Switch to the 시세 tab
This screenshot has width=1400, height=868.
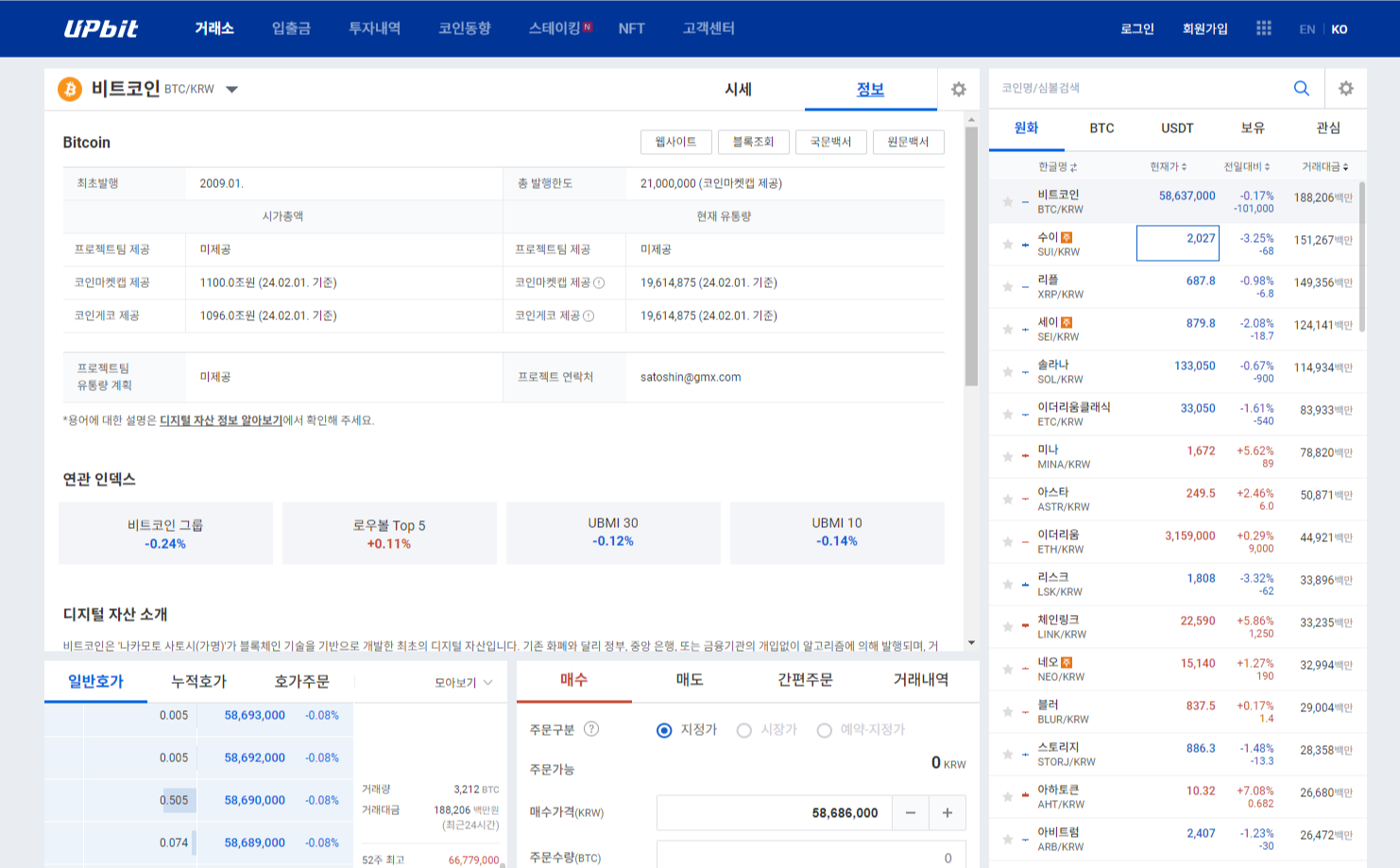tap(738, 90)
